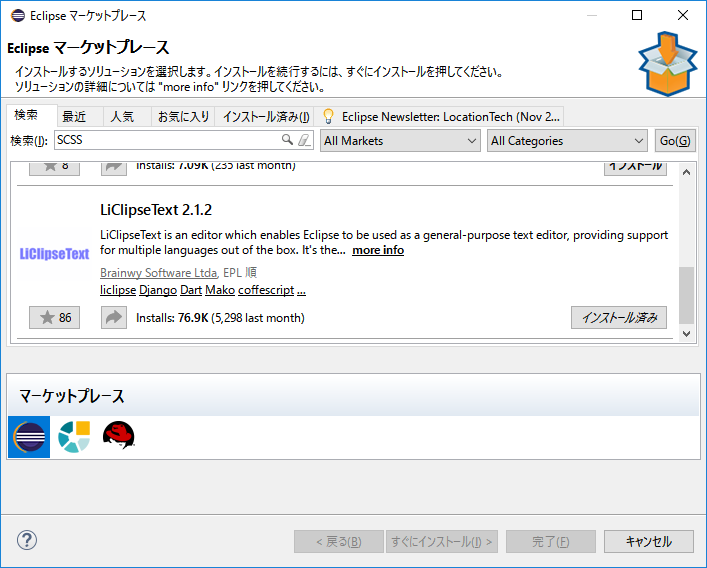Open the more info link for LiClipseText

pos(378,250)
